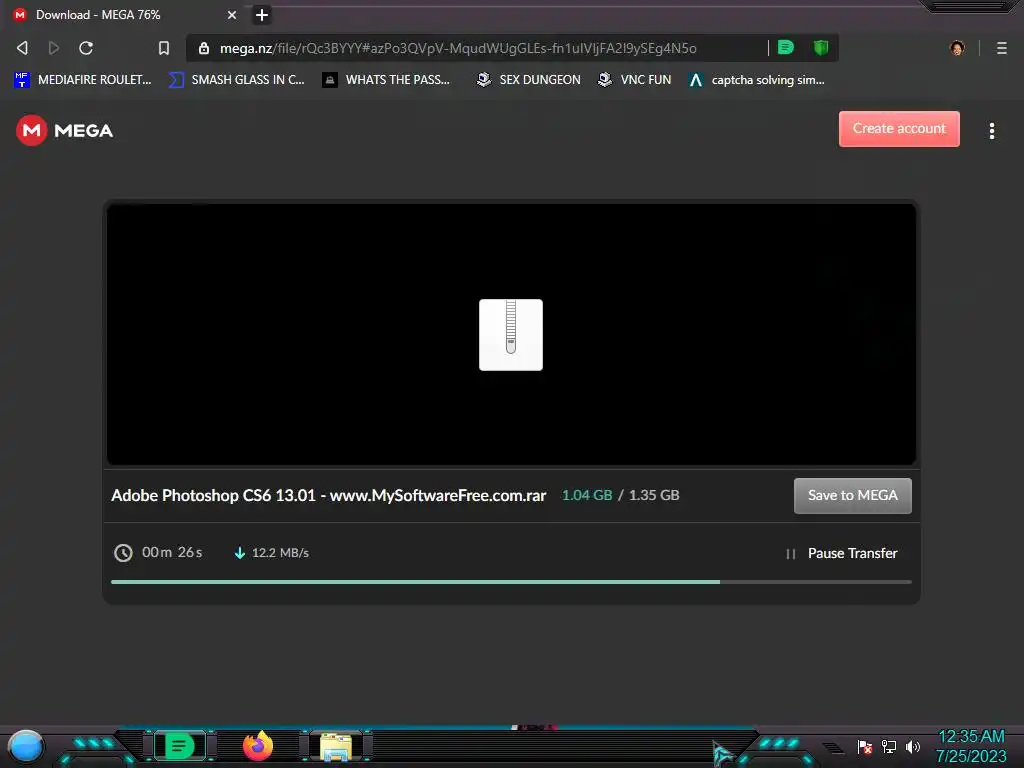Click the pause bars icon
This screenshot has width=1024, height=768.
click(790, 554)
